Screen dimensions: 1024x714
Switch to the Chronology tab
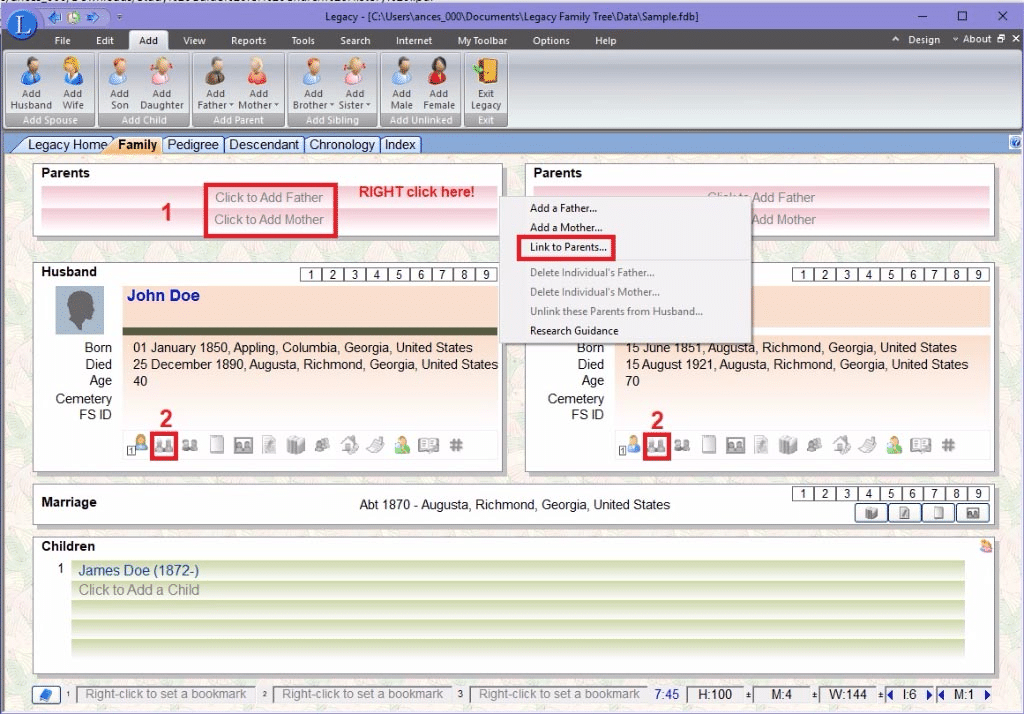[x=342, y=144]
